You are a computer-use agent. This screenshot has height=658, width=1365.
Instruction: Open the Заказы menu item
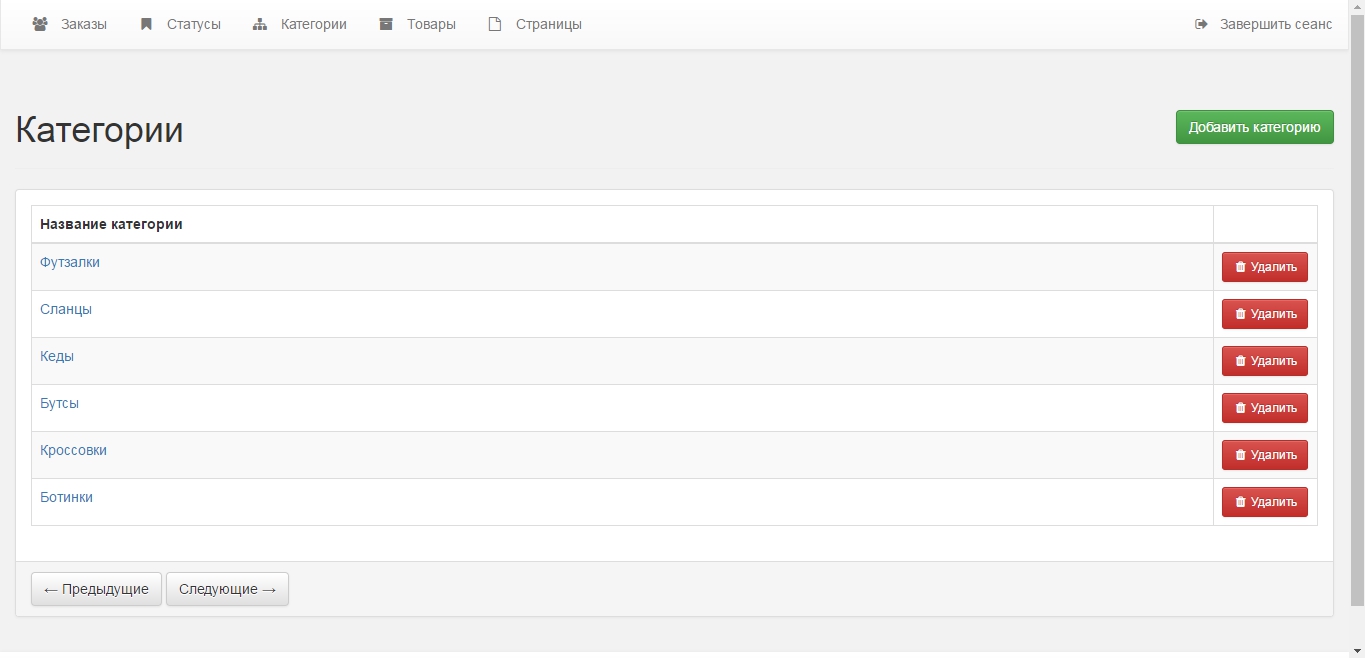click(x=84, y=24)
